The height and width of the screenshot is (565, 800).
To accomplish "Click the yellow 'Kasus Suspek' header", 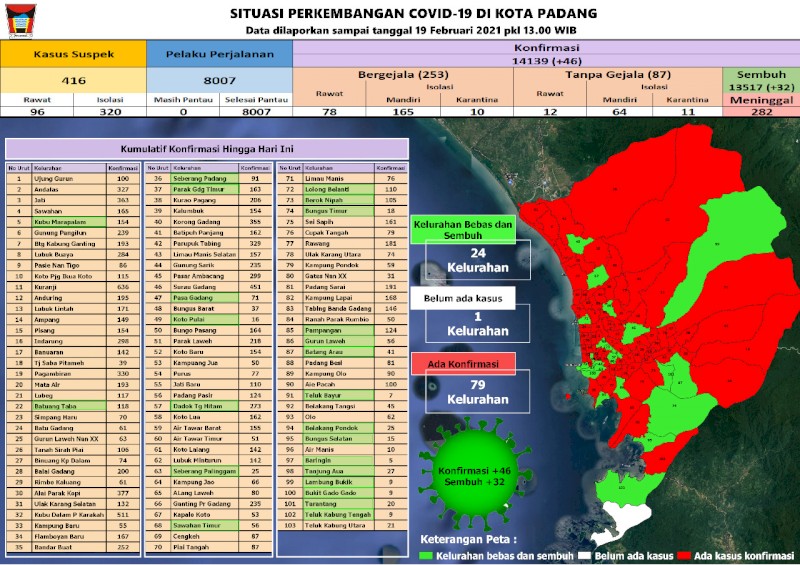I will tap(73, 54).
